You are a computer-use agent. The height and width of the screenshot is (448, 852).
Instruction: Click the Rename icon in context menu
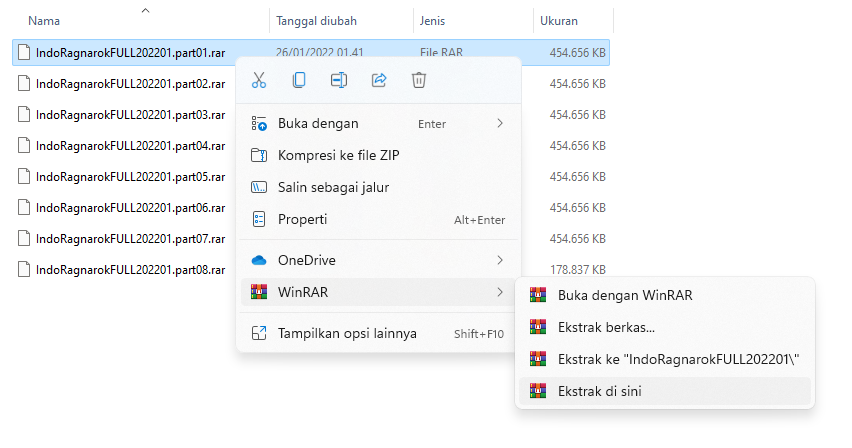pyautogui.click(x=339, y=80)
